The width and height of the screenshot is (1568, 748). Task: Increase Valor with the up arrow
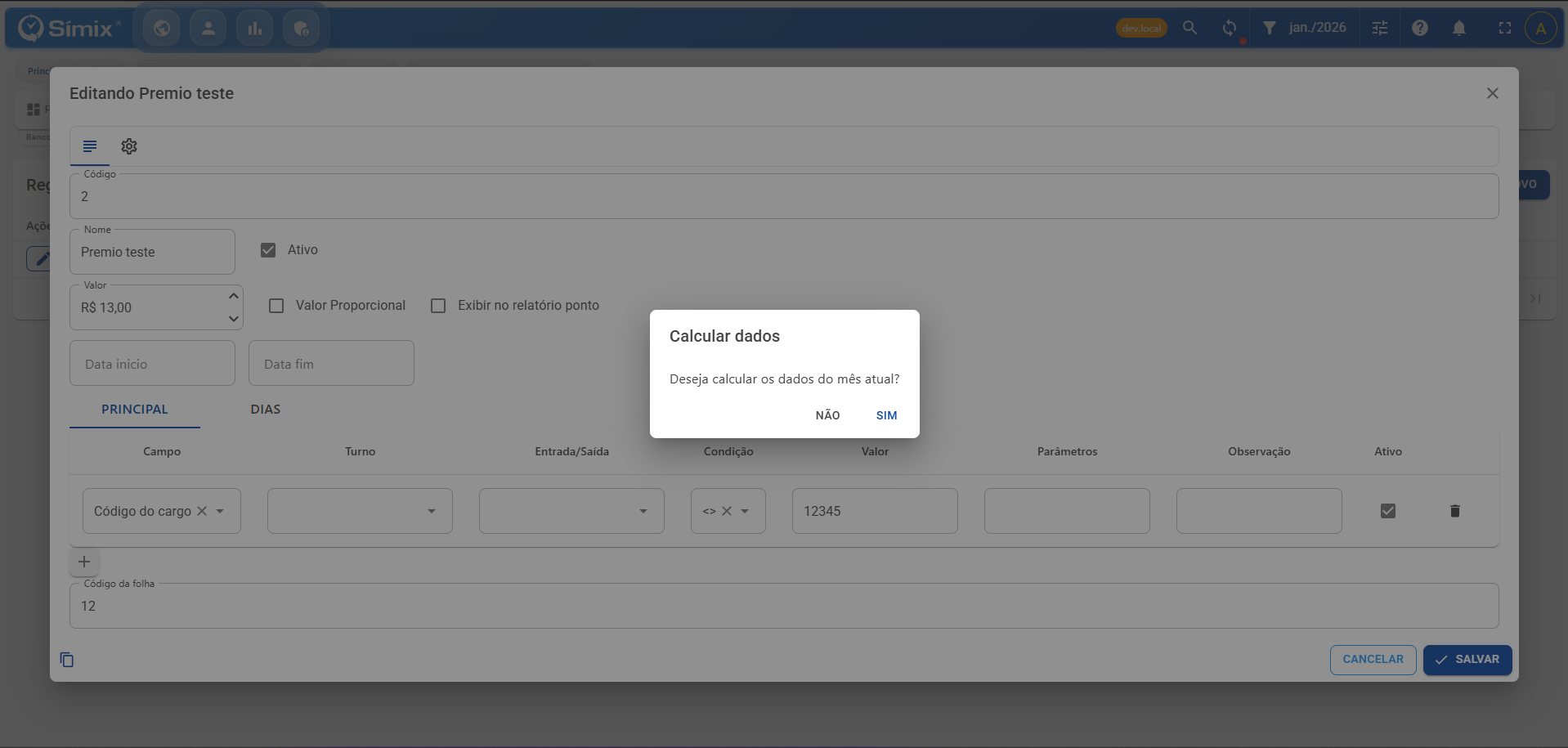234,296
